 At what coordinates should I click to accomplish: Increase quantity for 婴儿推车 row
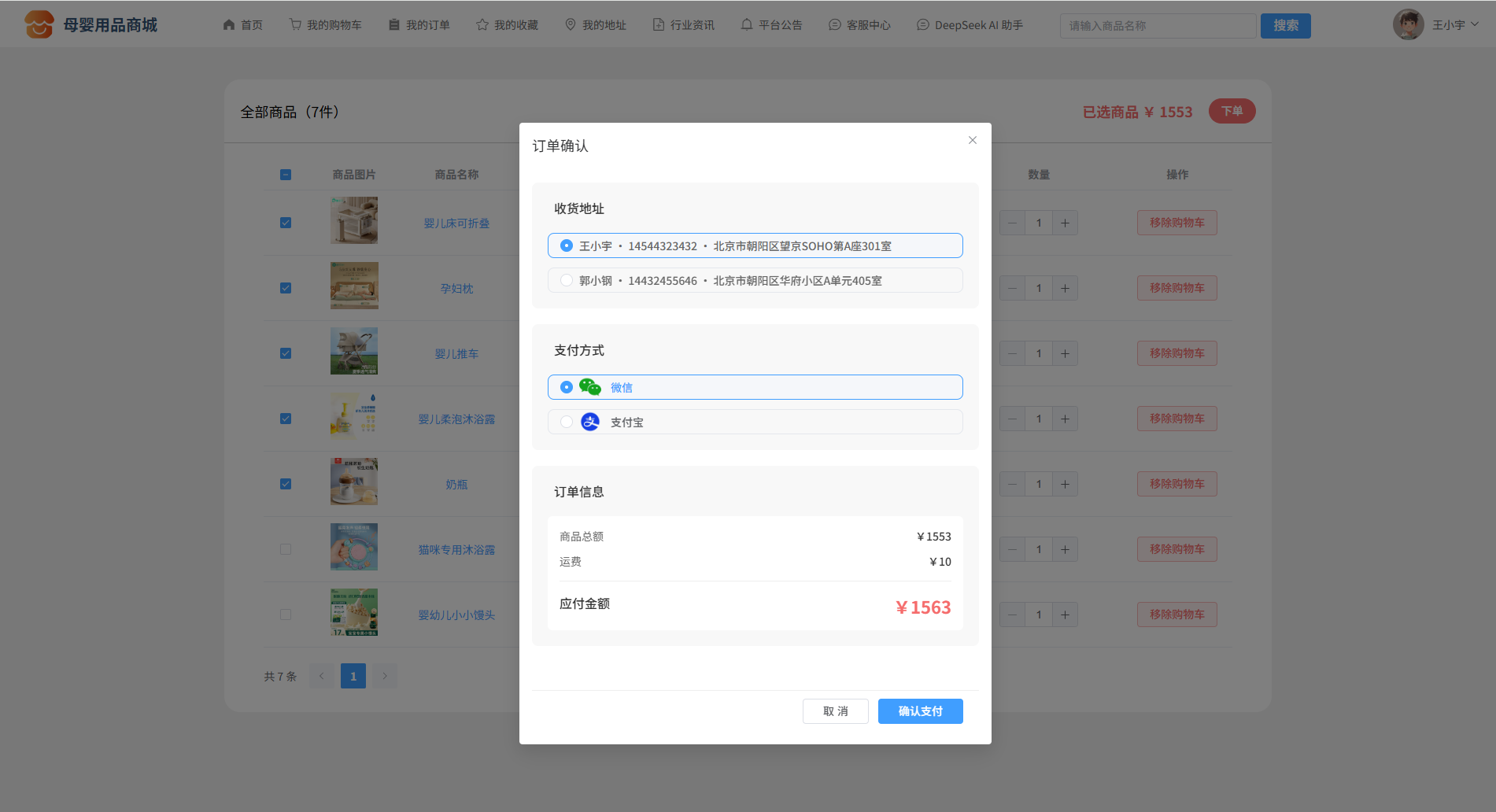point(1065,353)
